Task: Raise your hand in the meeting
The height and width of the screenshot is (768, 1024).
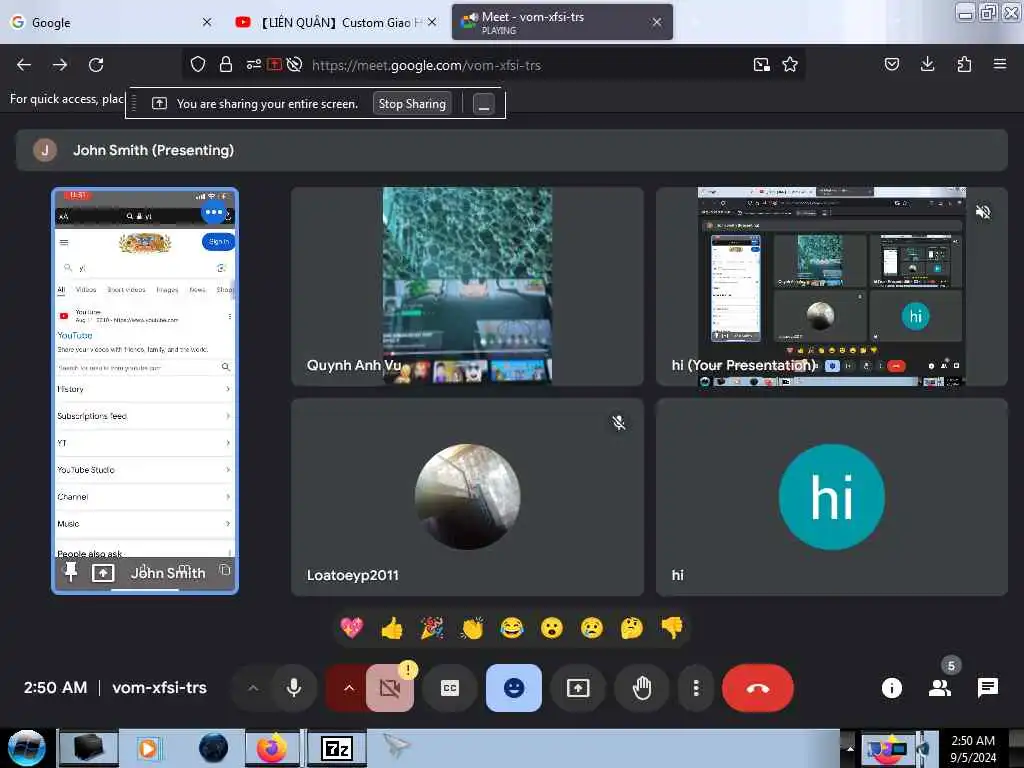Action: 642,688
